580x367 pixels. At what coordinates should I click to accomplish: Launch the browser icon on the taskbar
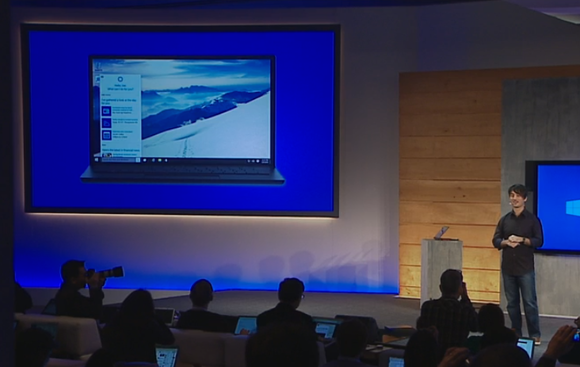[153, 160]
